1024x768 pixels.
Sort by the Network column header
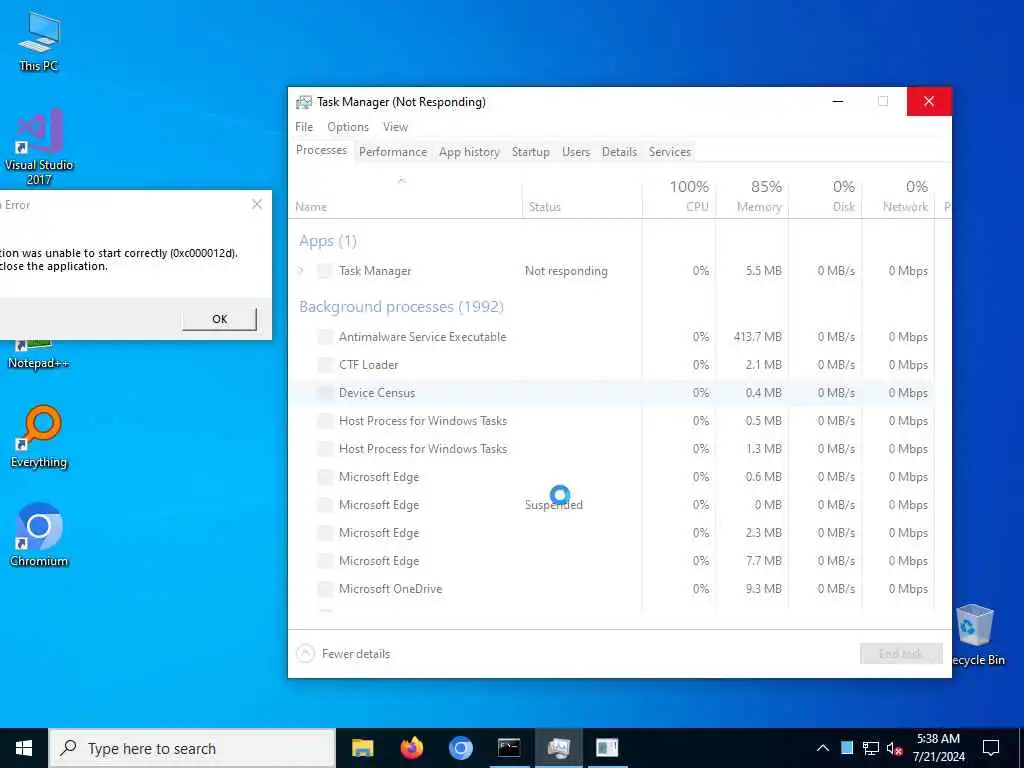point(899,199)
